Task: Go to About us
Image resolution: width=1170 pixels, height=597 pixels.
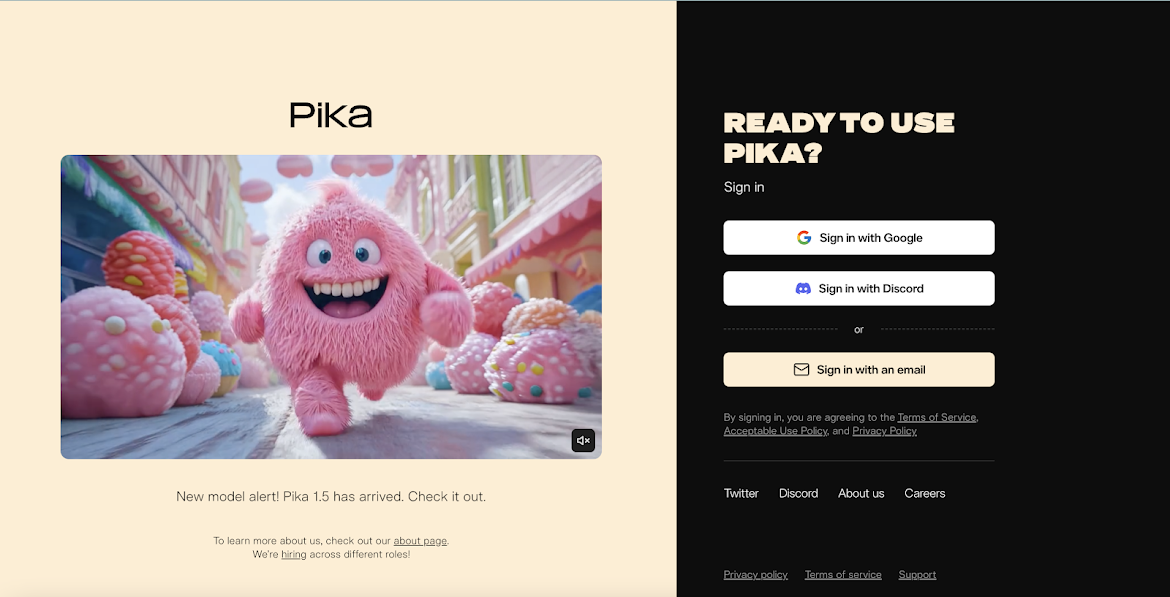Action: 861,493
